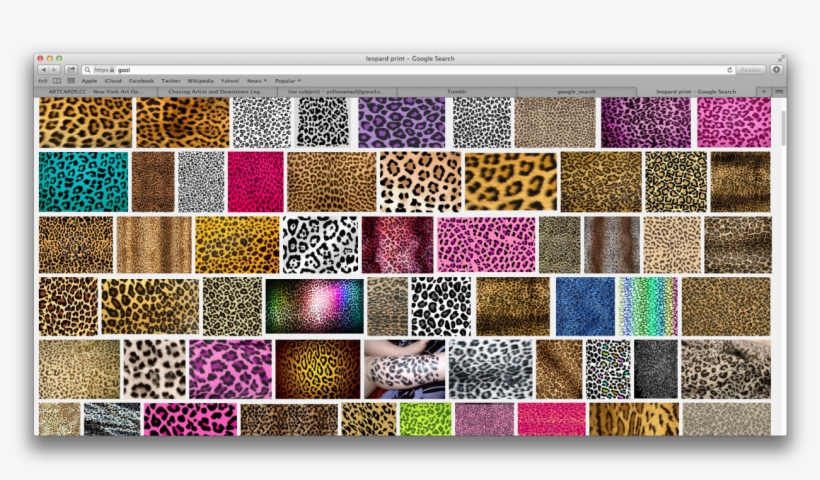Go forward with the Forward arrow
The height and width of the screenshot is (480, 820).
[55, 70]
